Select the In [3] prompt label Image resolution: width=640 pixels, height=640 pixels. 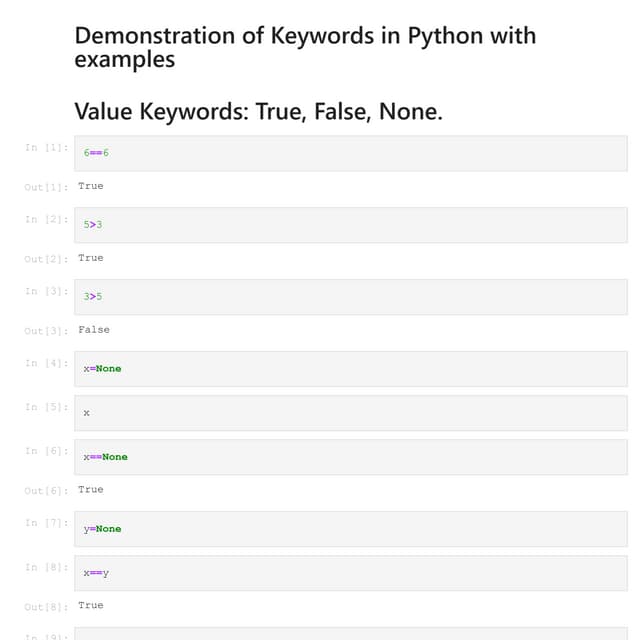coord(46,291)
